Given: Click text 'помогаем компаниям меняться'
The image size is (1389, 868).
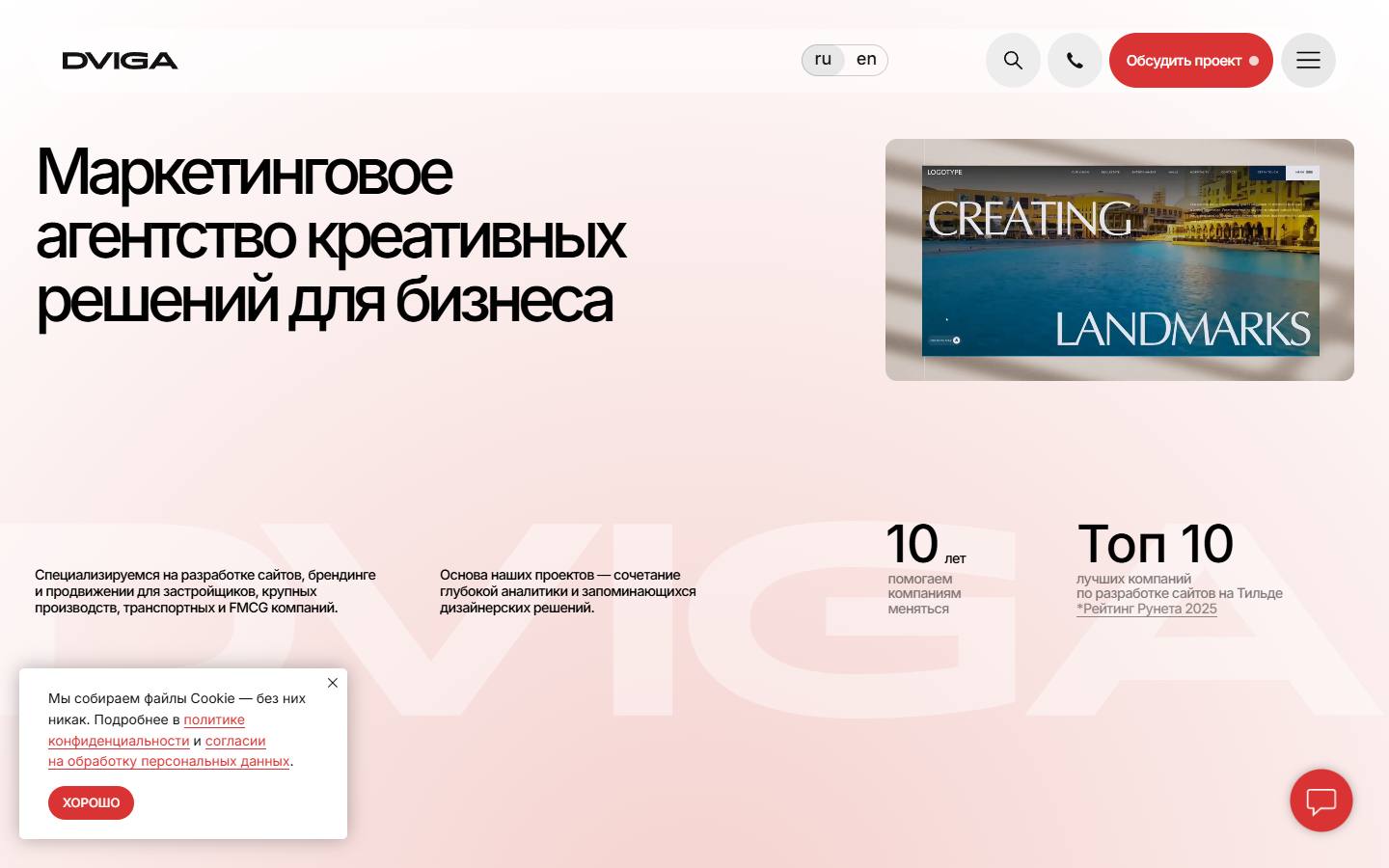Looking at the screenshot, I should [924, 594].
